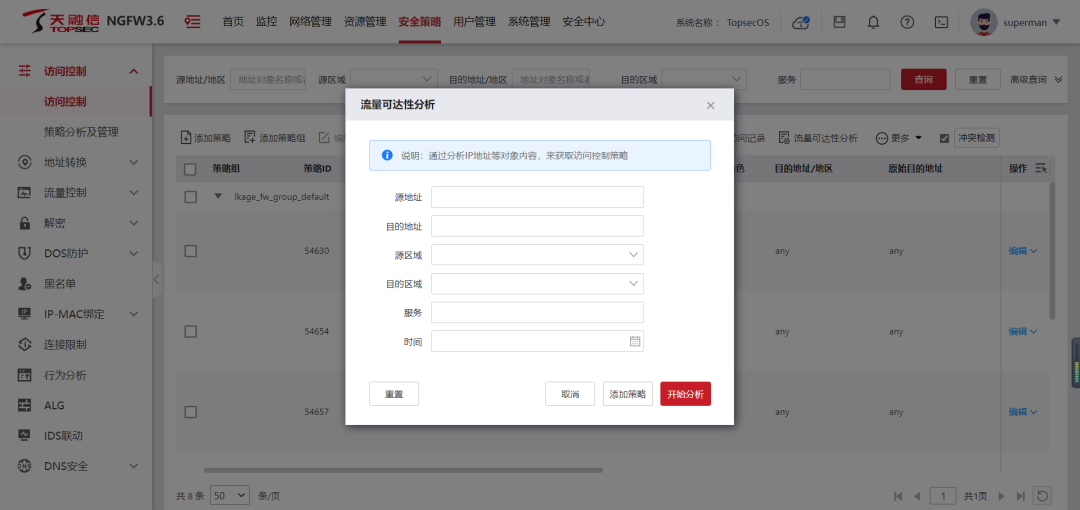The height and width of the screenshot is (510, 1080).
Task: Open the page size 50 dropdown
Action: 229,495
